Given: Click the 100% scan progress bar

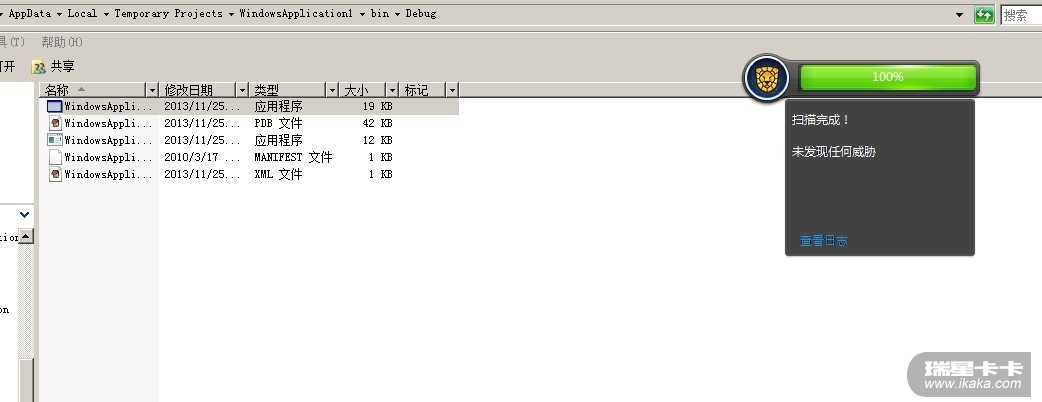Looking at the screenshot, I should (x=888, y=77).
